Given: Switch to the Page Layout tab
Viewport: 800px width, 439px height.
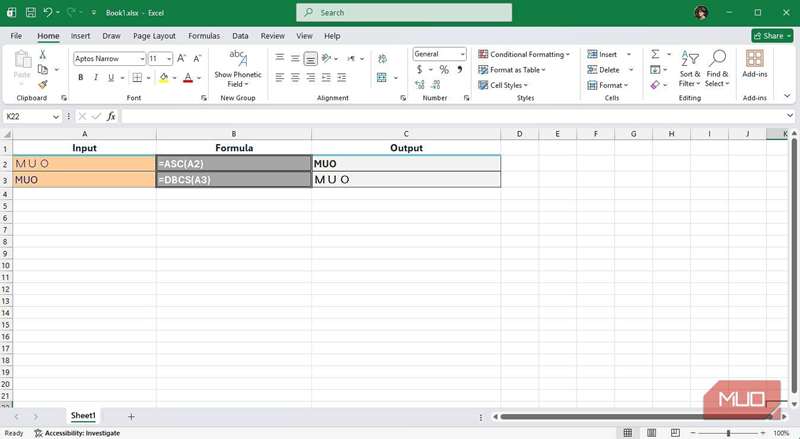Looking at the screenshot, I should [154, 36].
